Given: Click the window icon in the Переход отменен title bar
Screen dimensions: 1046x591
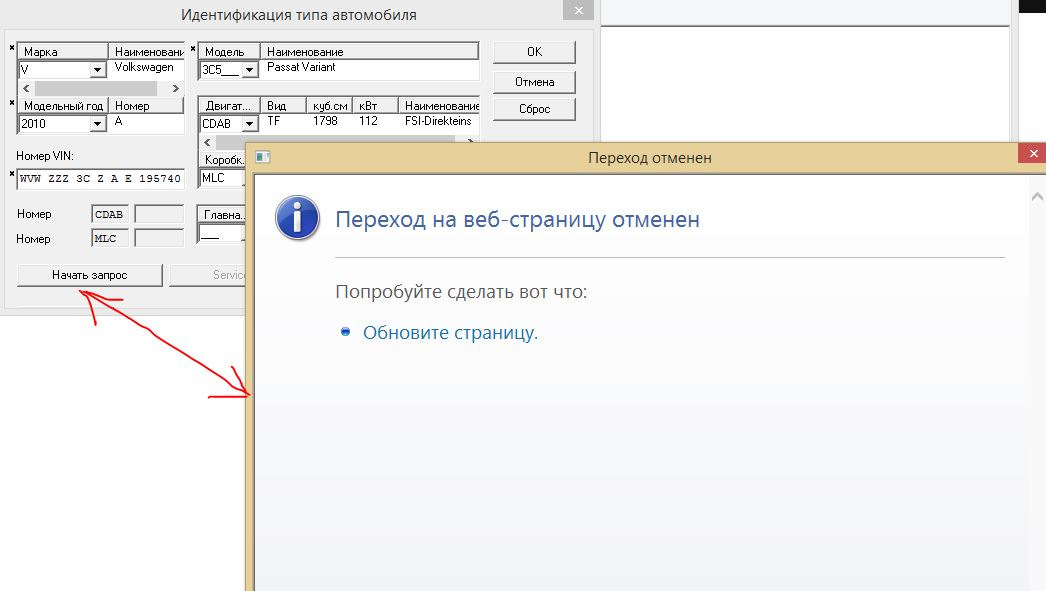Looking at the screenshot, I should pos(263,158).
